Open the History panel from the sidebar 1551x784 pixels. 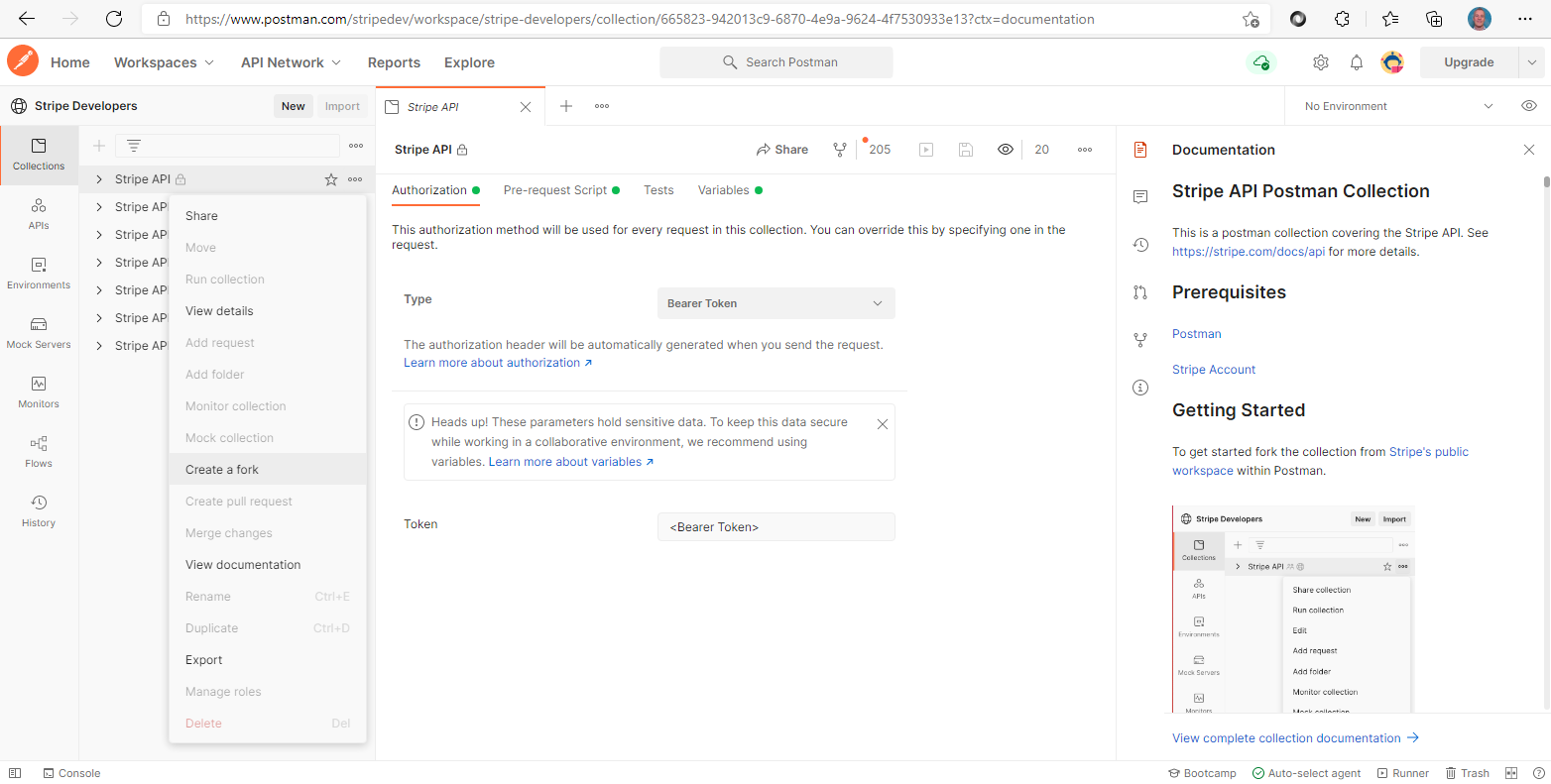pyautogui.click(x=38, y=510)
